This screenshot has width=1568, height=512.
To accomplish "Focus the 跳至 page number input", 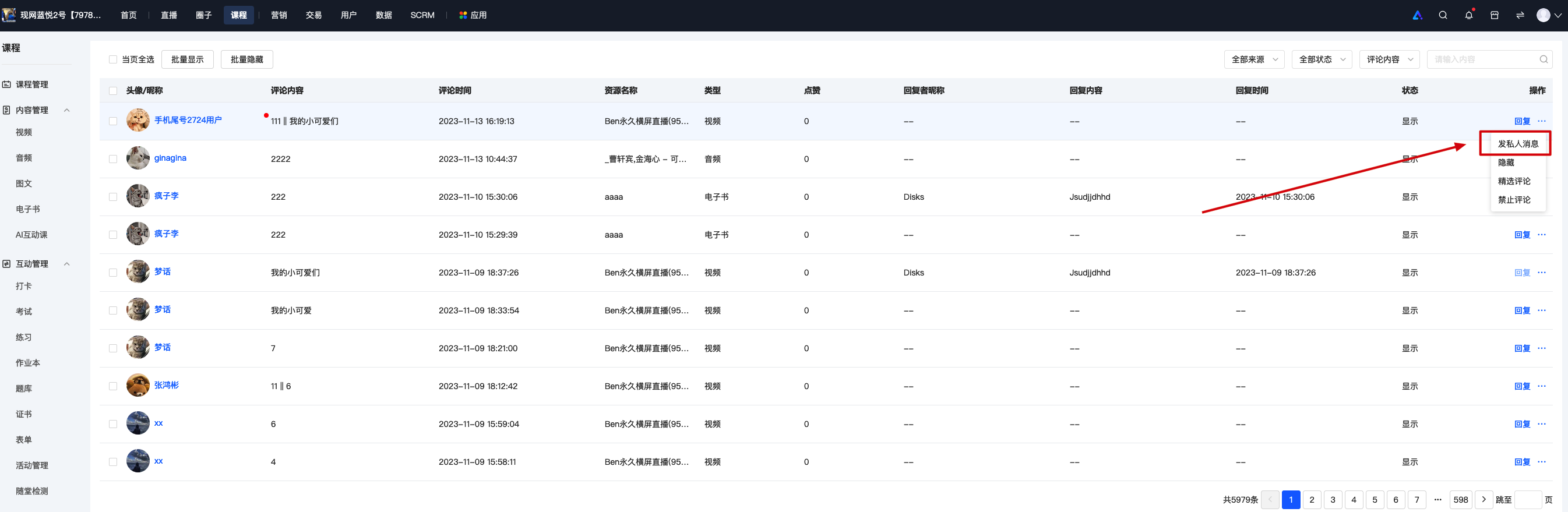I will (1527, 499).
